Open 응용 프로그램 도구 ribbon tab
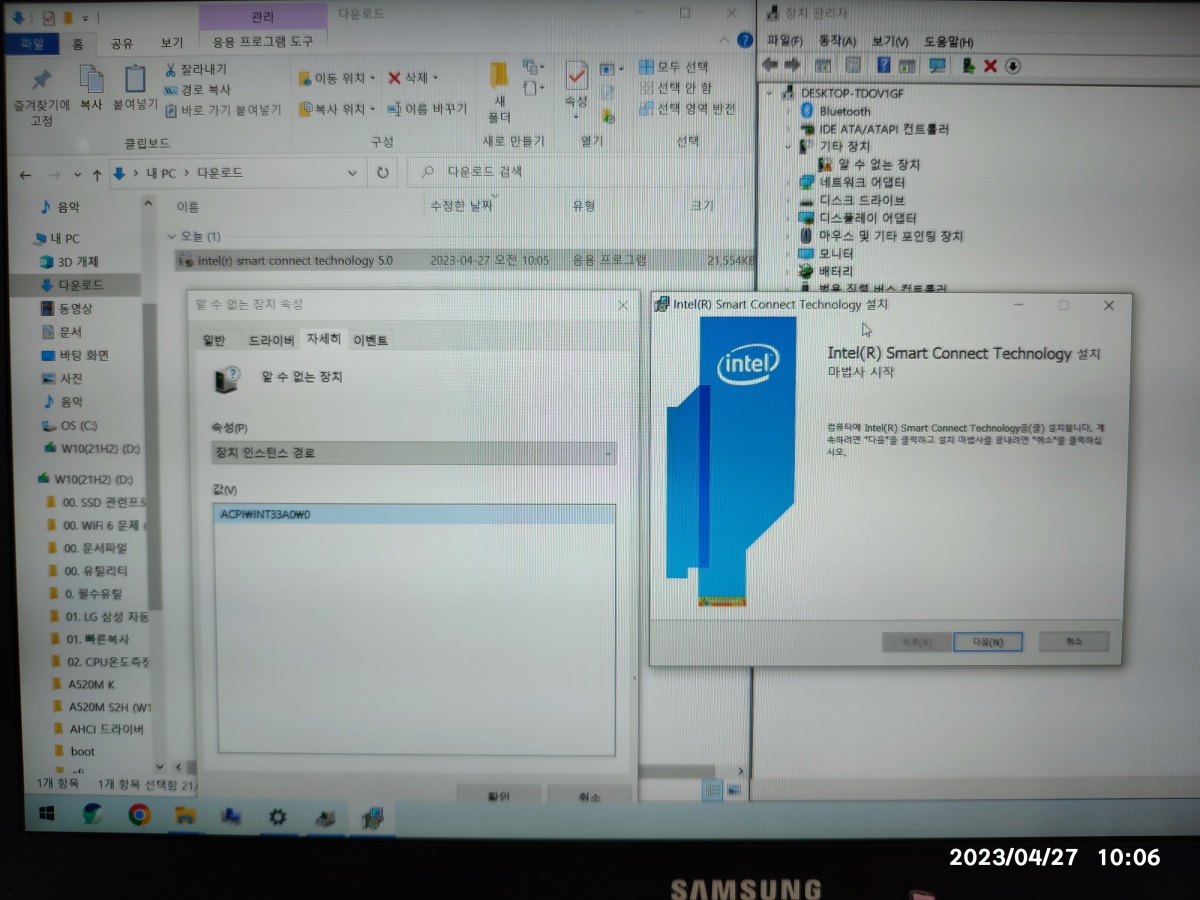This screenshot has width=1200, height=900. click(263, 42)
